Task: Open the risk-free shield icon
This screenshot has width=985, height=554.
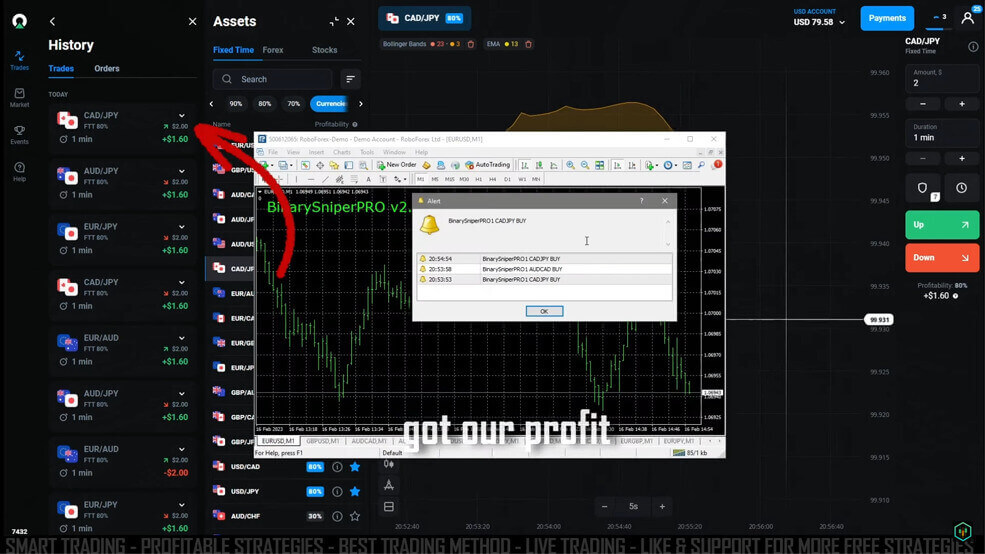Action: click(x=922, y=188)
